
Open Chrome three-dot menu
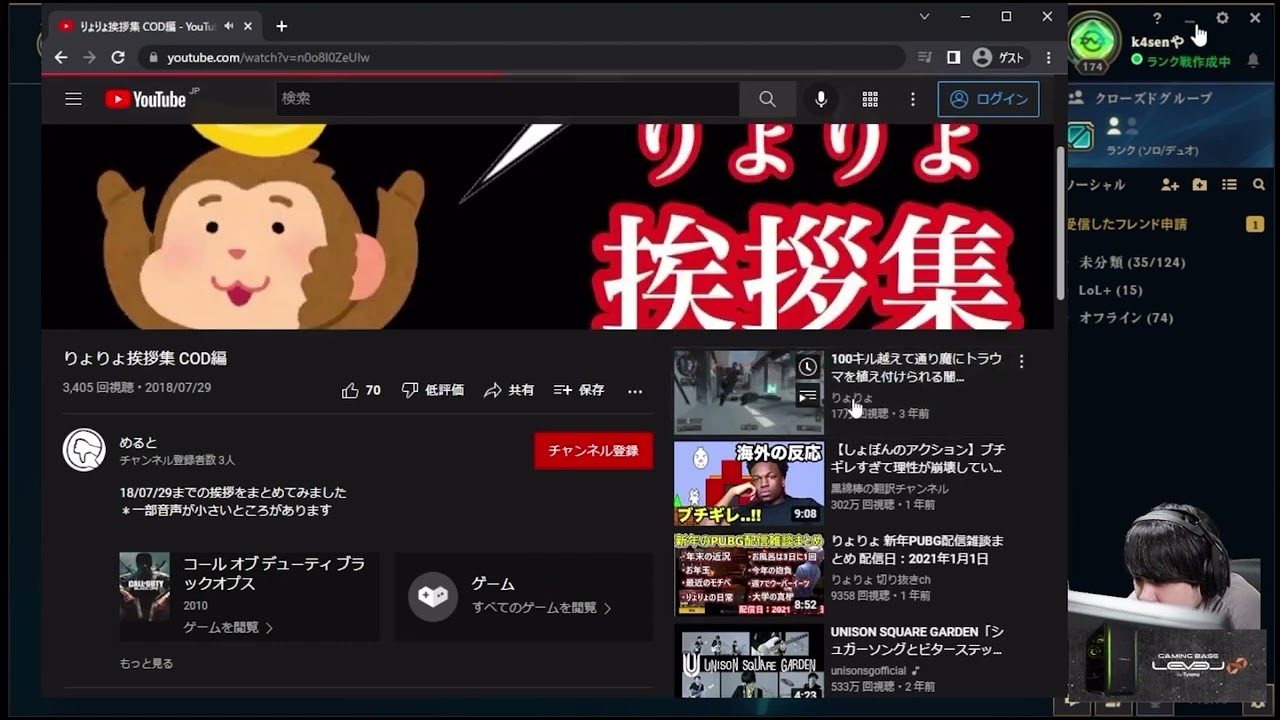click(1048, 57)
